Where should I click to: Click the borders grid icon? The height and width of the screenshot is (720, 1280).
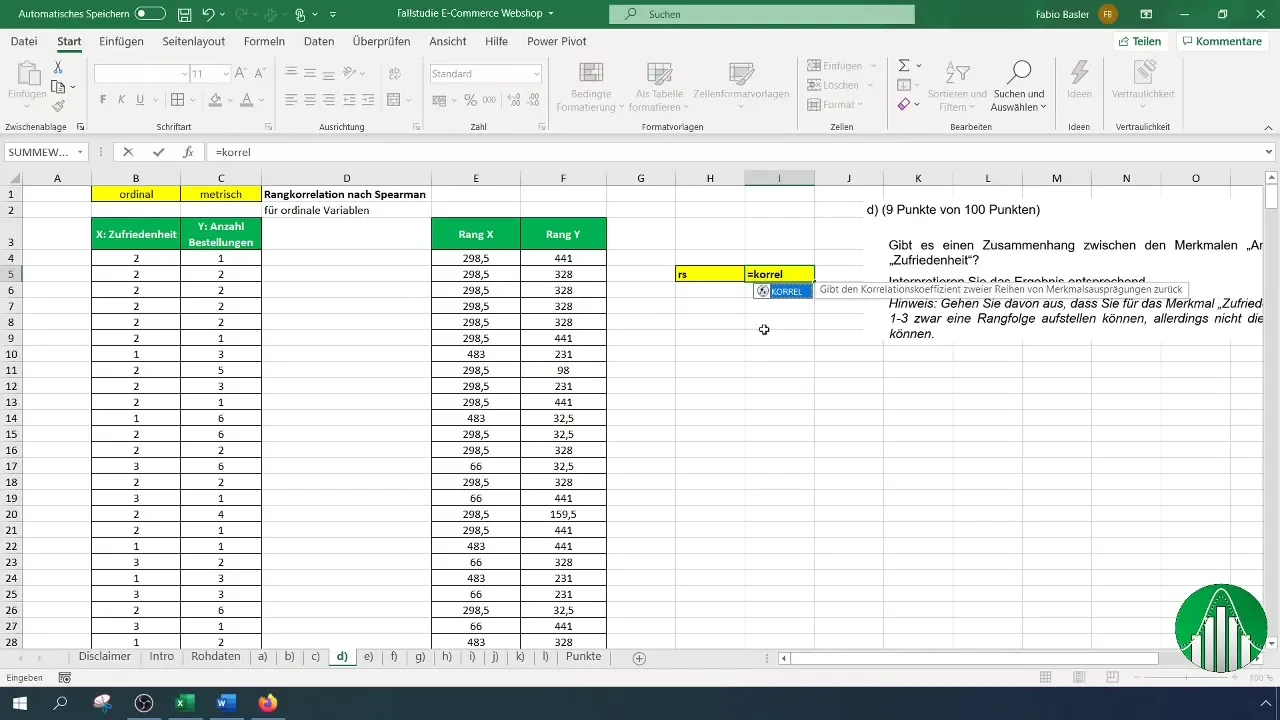[177, 100]
